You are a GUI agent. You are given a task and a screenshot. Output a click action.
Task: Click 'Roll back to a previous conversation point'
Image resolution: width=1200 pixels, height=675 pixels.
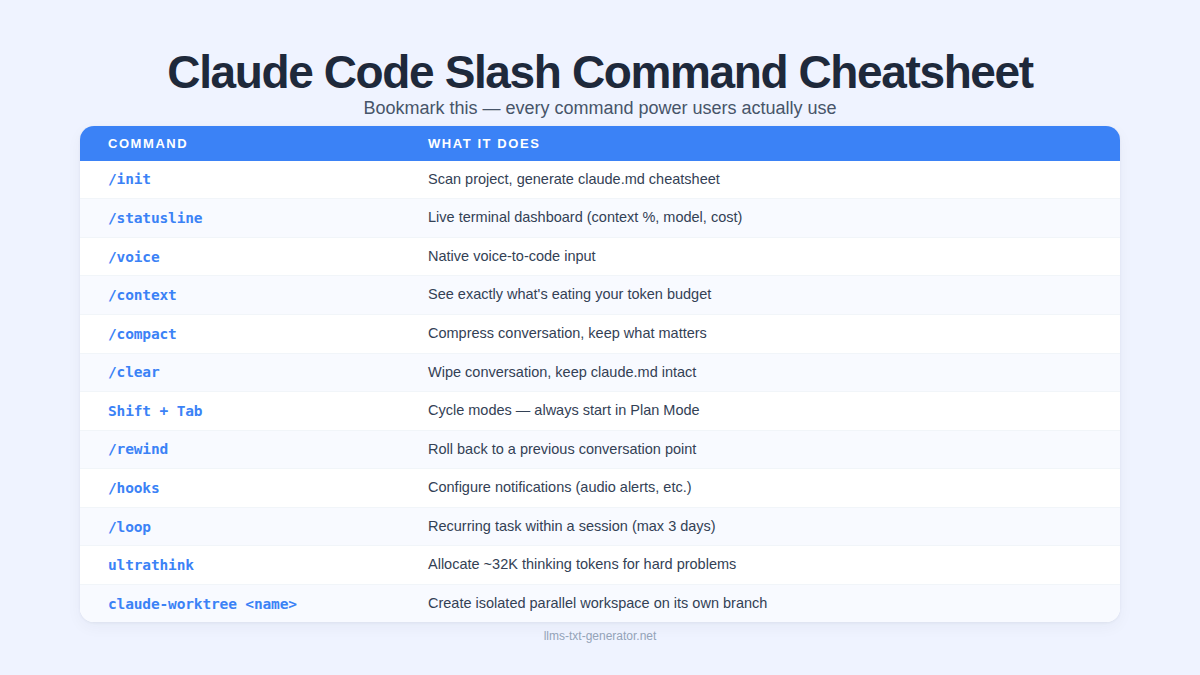tap(562, 449)
